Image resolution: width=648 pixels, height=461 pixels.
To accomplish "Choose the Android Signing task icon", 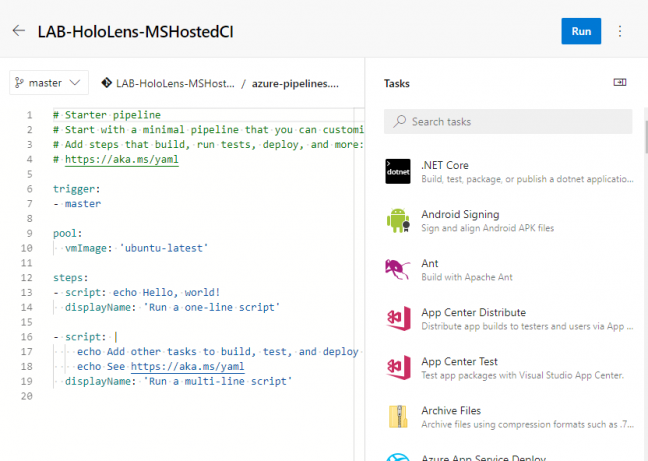I will [398, 220].
